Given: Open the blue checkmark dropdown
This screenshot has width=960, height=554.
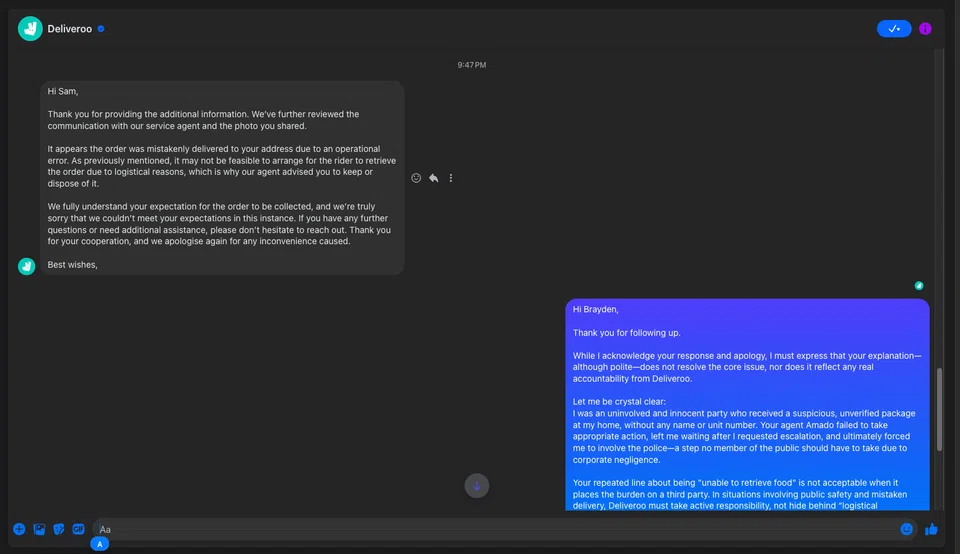Looking at the screenshot, I should coord(894,29).
